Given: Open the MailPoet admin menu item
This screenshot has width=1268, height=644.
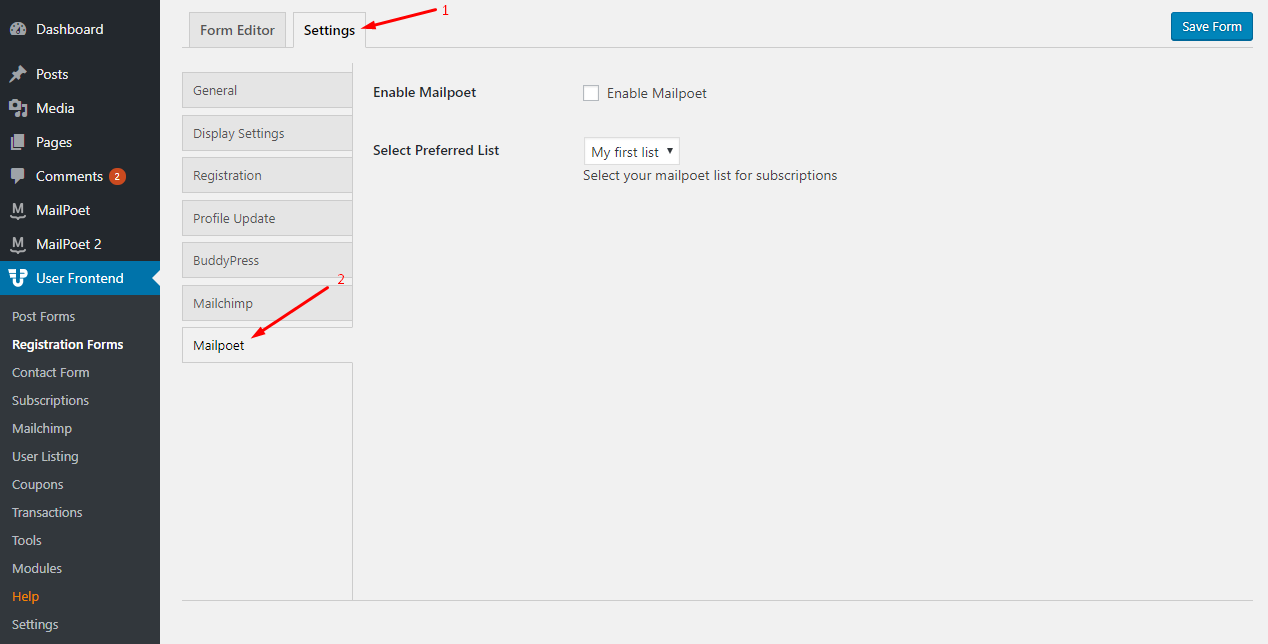Looking at the screenshot, I should click(80, 210).
